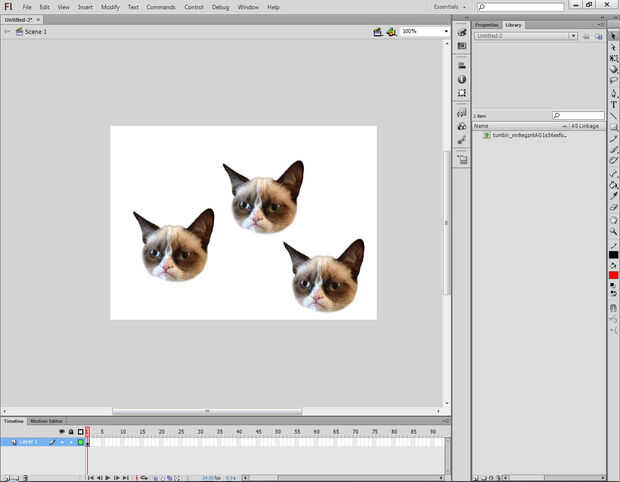Open the File menu
This screenshot has height=482, width=620.
(26, 7)
